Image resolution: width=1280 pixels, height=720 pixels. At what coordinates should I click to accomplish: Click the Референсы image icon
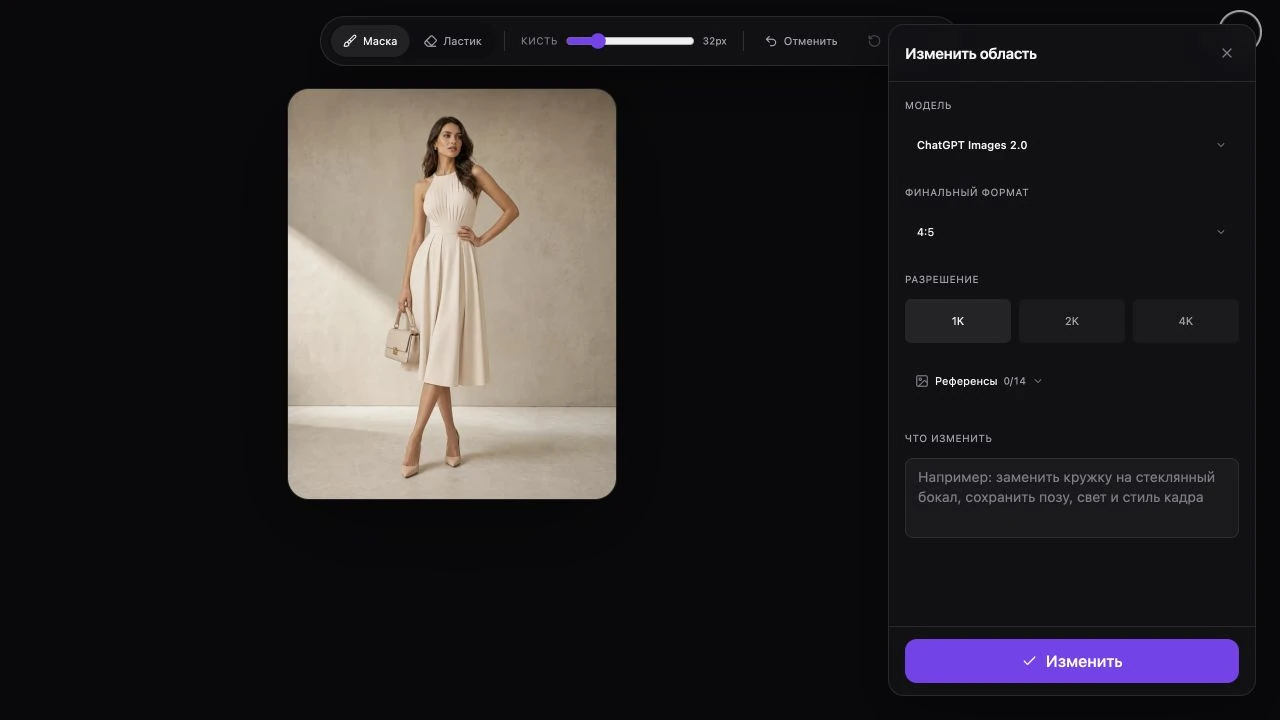click(x=922, y=381)
